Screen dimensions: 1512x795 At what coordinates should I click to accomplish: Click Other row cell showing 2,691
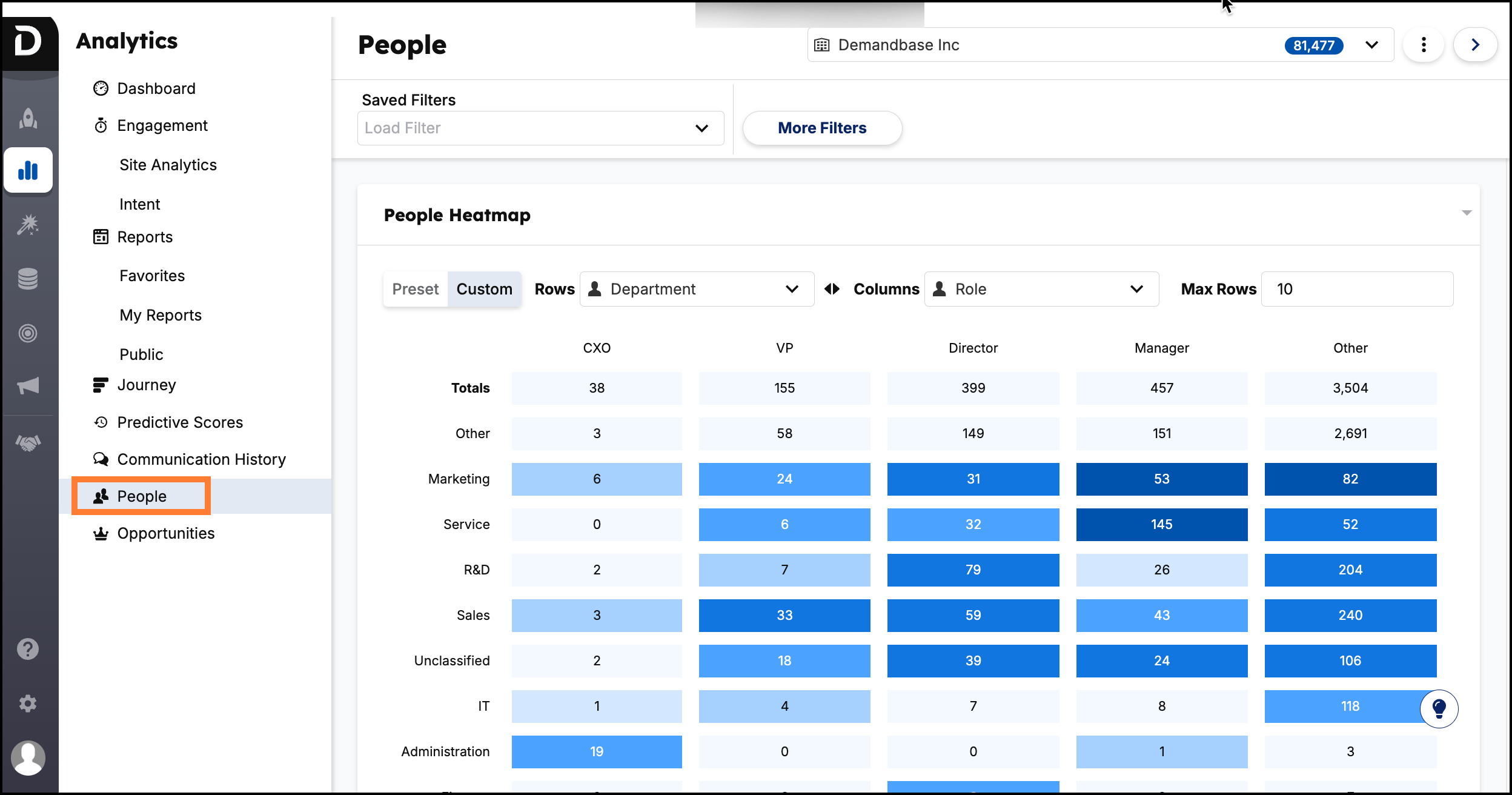(1350, 433)
